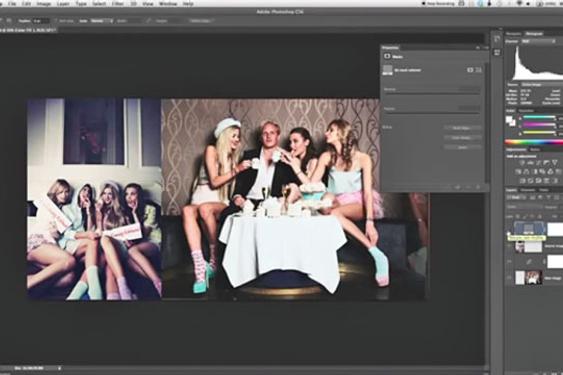Pick a color from the spectrum ramp

pyautogui.click(x=534, y=142)
